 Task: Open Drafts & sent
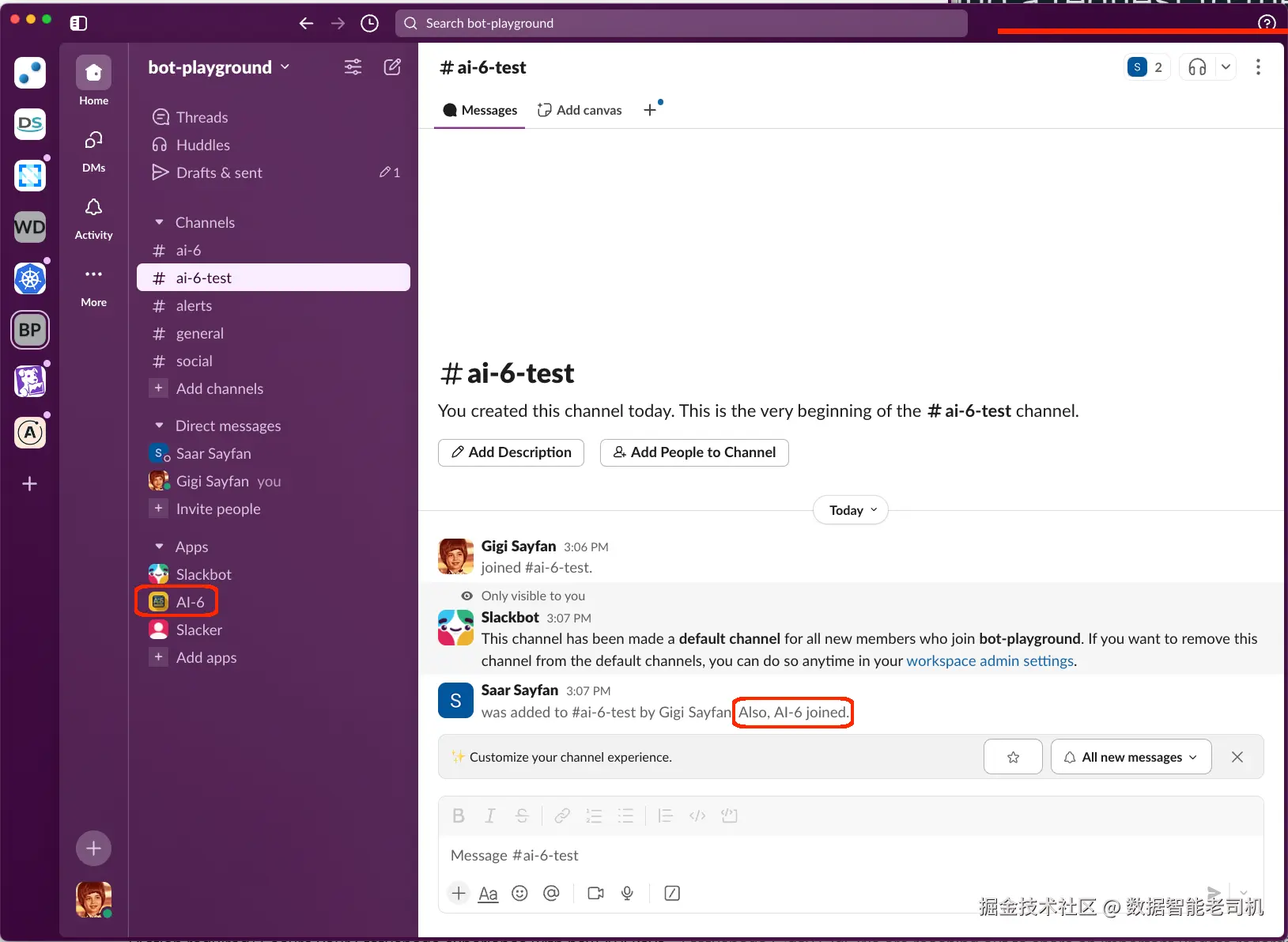pyautogui.click(x=274, y=172)
